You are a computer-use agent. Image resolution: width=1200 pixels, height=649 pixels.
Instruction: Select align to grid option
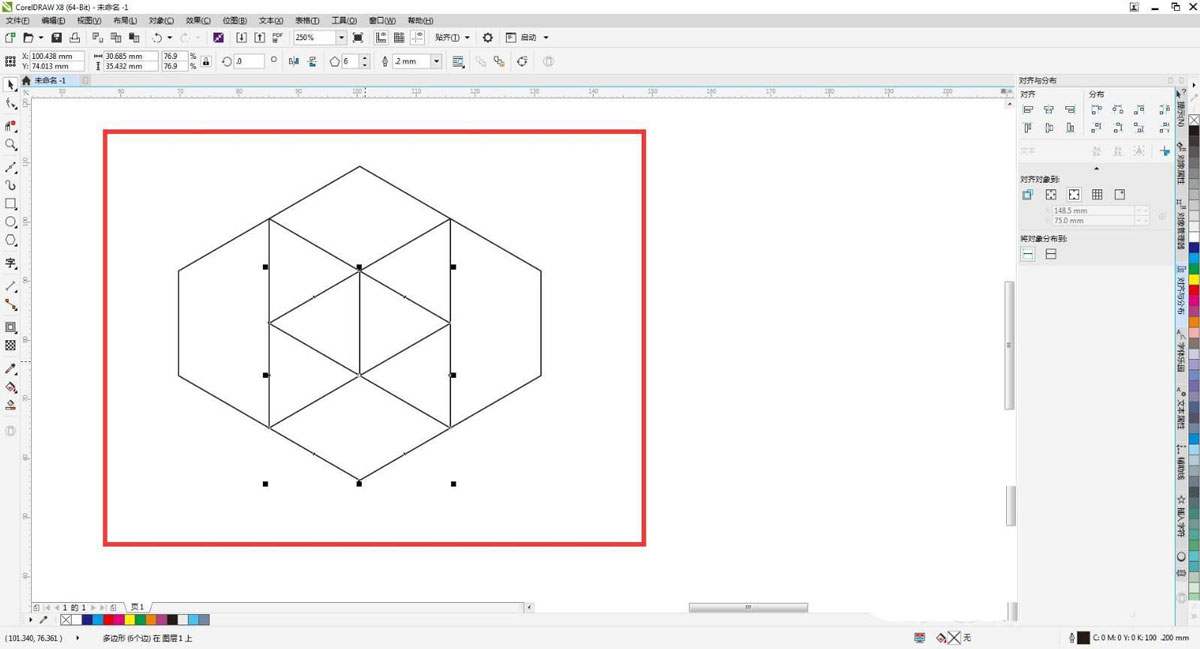[1097, 195]
